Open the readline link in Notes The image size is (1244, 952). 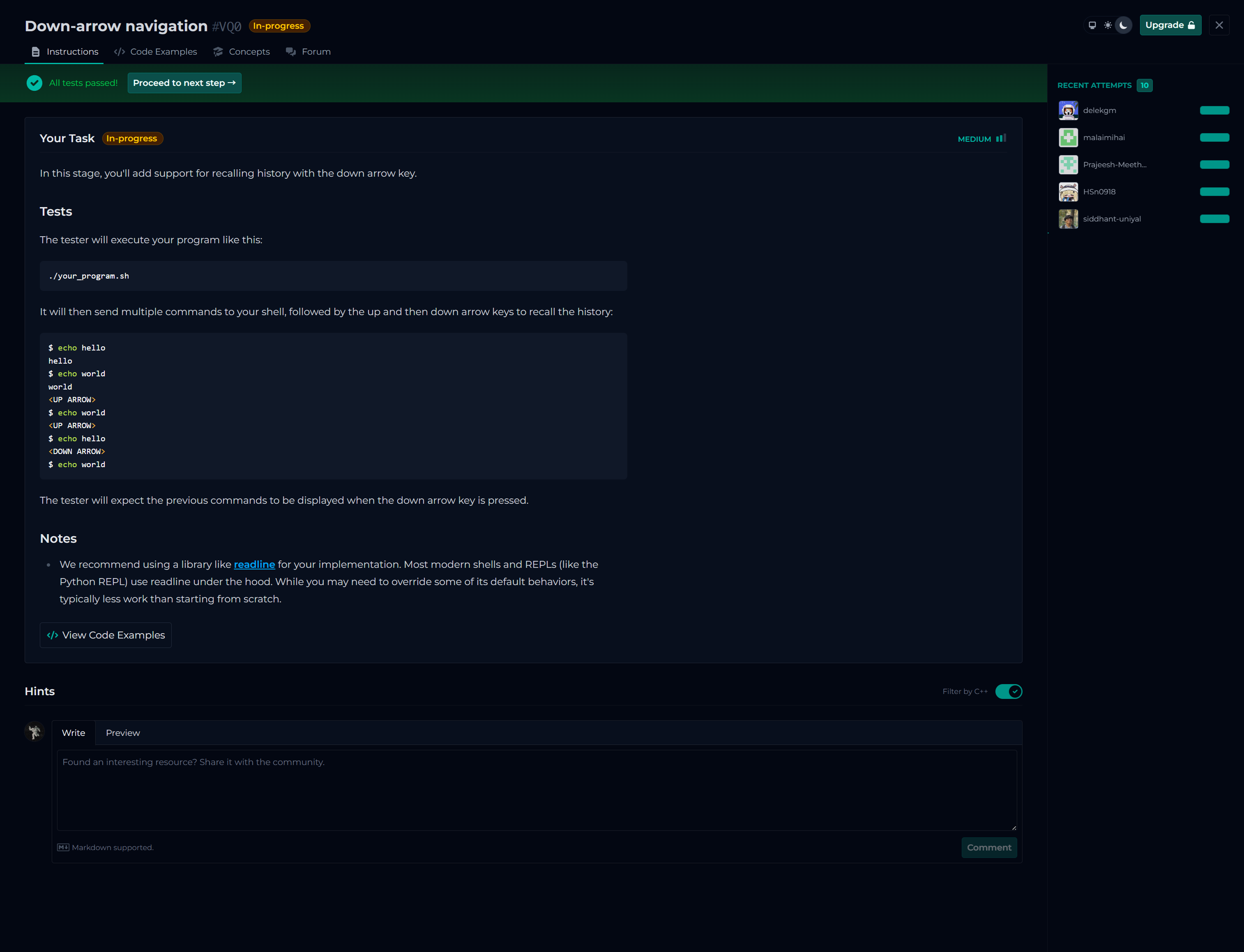(254, 565)
